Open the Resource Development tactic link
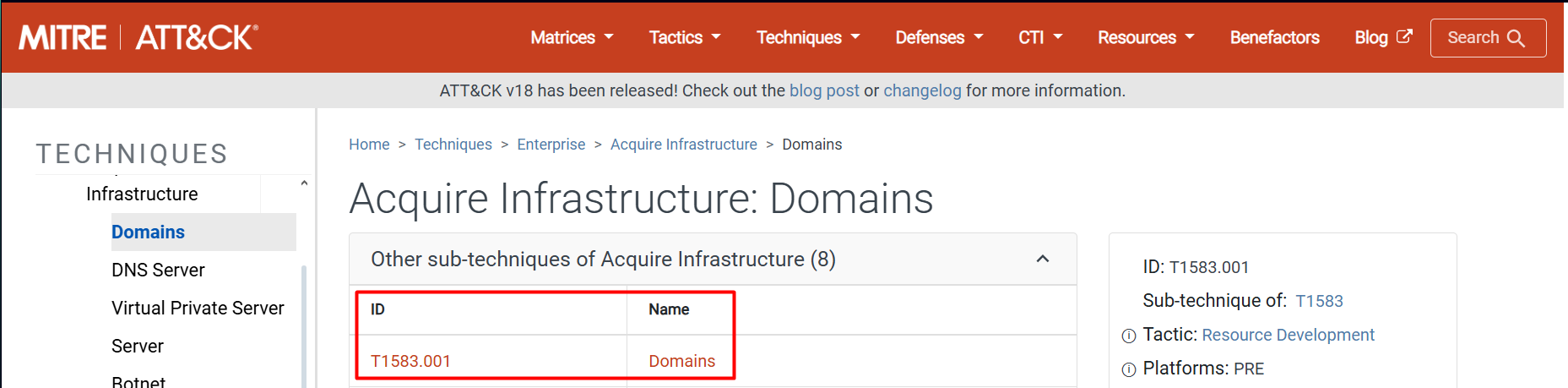1568x388 pixels. (1288, 335)
